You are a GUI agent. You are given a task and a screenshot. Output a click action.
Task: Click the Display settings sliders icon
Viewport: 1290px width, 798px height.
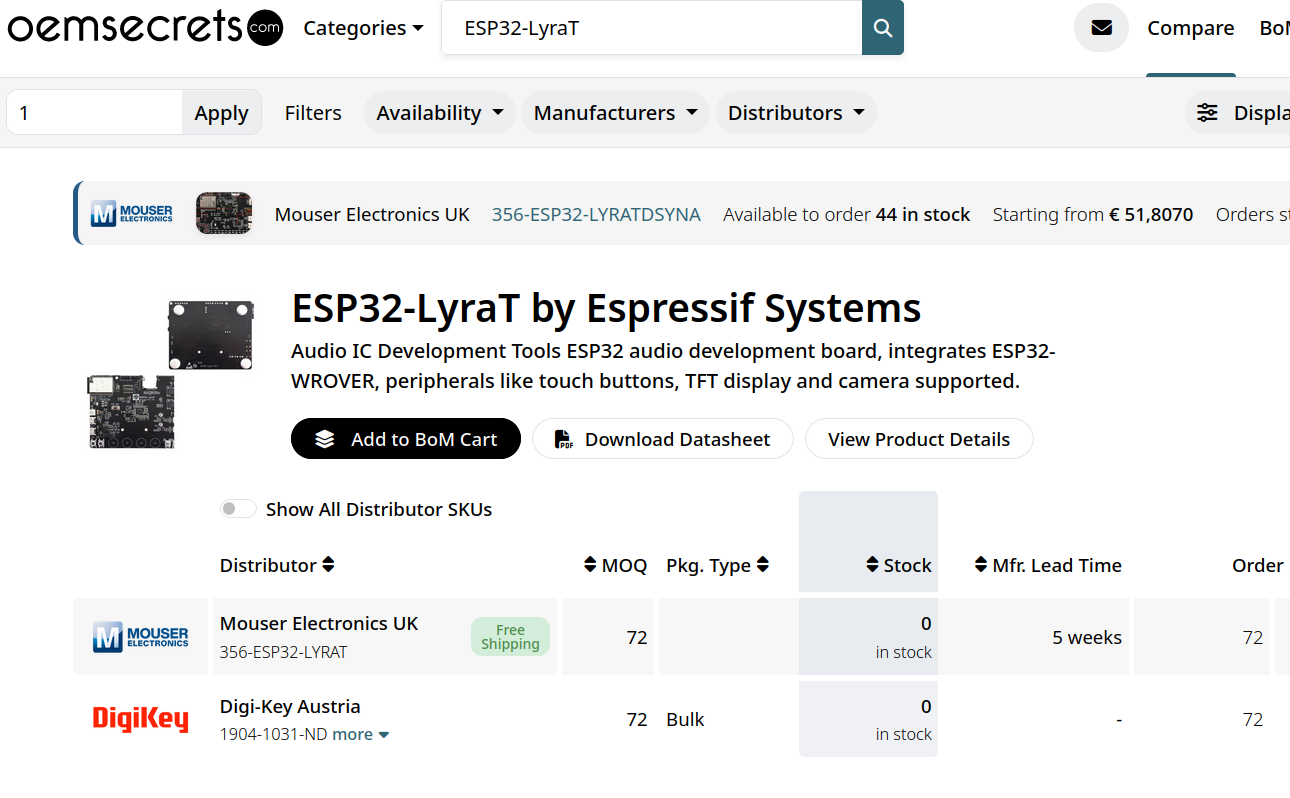click(x=1208, y=113)
